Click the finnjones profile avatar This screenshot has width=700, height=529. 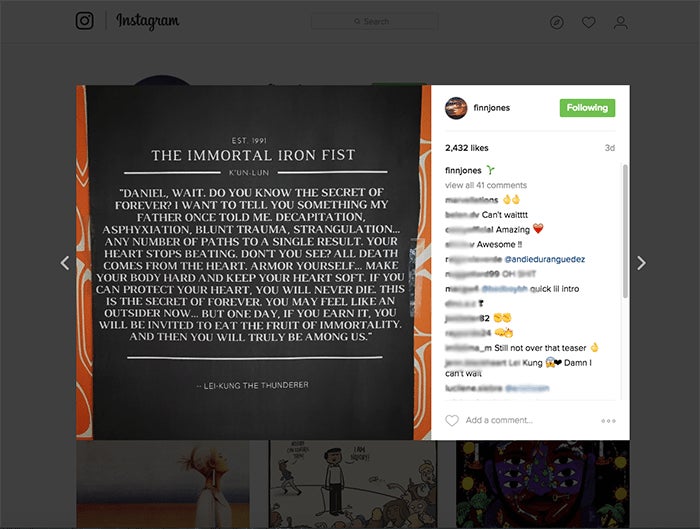(x=456, y=108)
